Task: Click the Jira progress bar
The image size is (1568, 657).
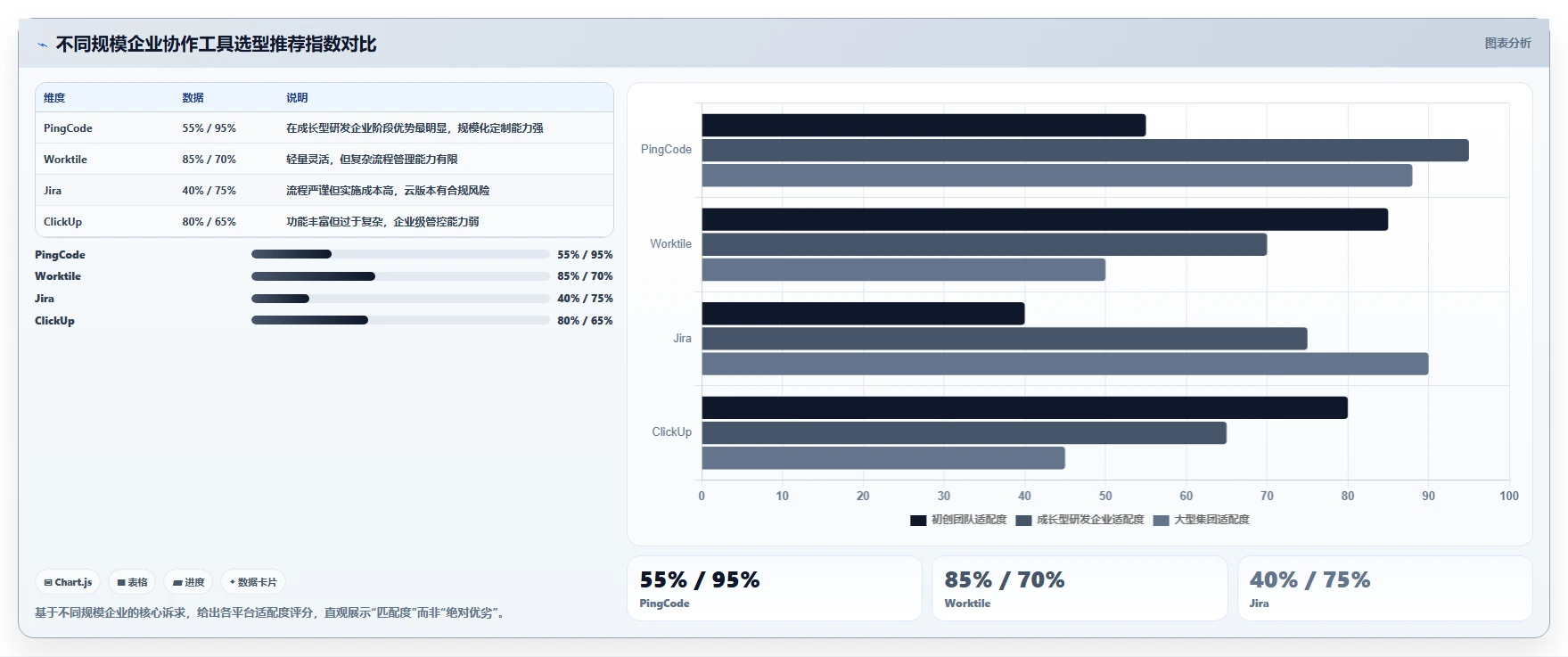Action: pyautogui.click(x=400, y=299)
